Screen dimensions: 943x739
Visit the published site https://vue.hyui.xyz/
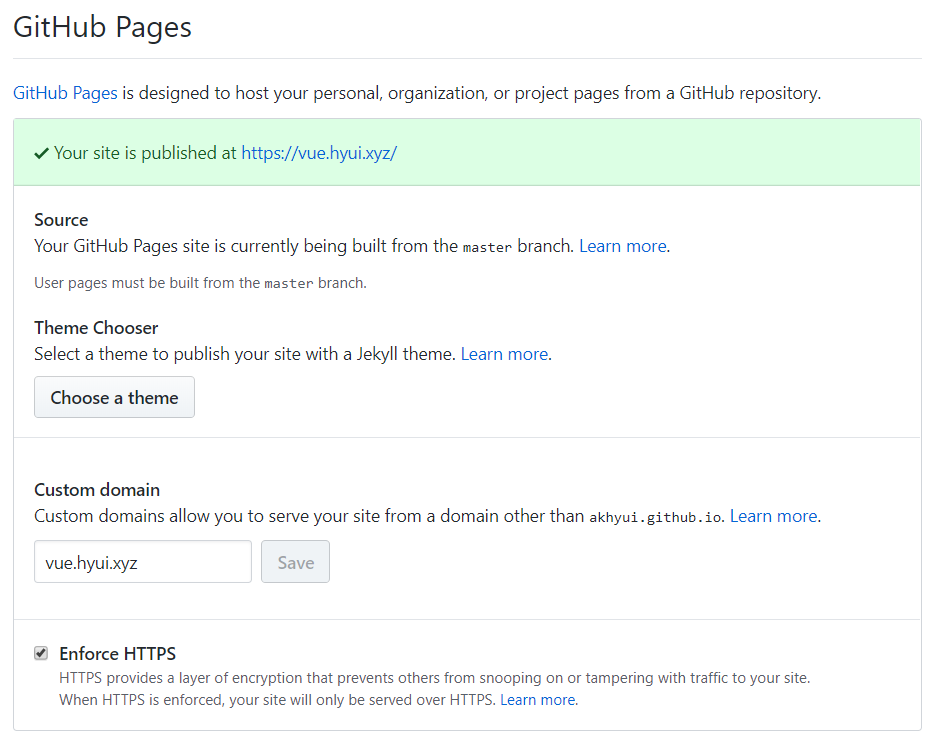pyautogui.click(x=318, y=152)
